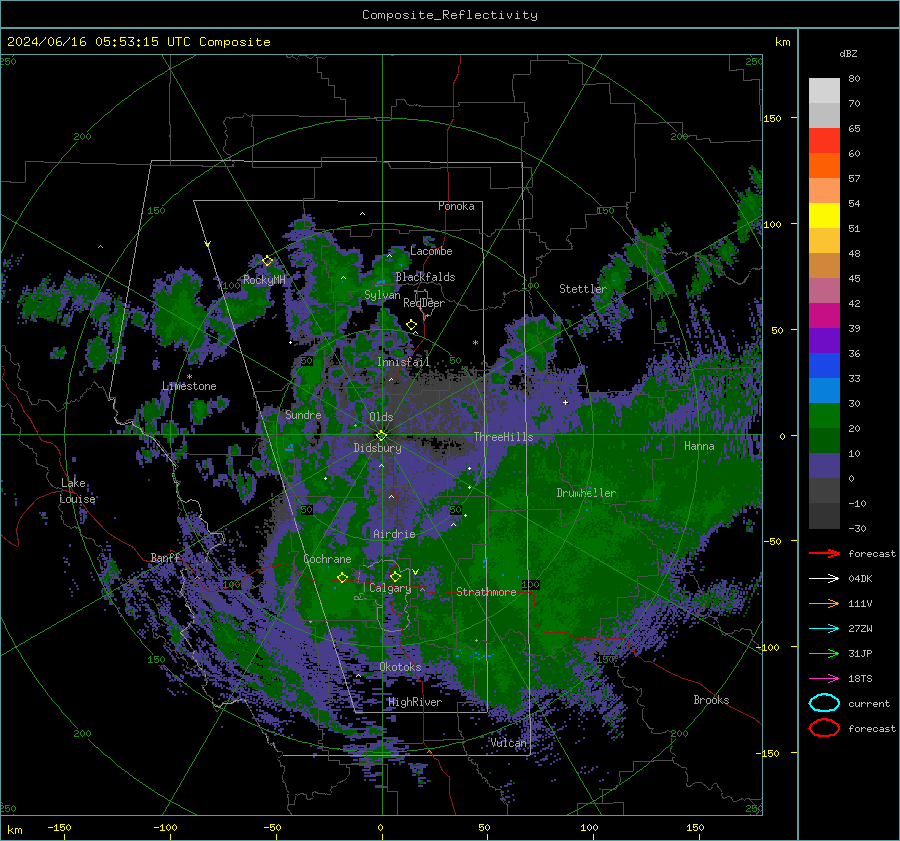
Task: Click the Banff label on map
Action: [165, 558]
